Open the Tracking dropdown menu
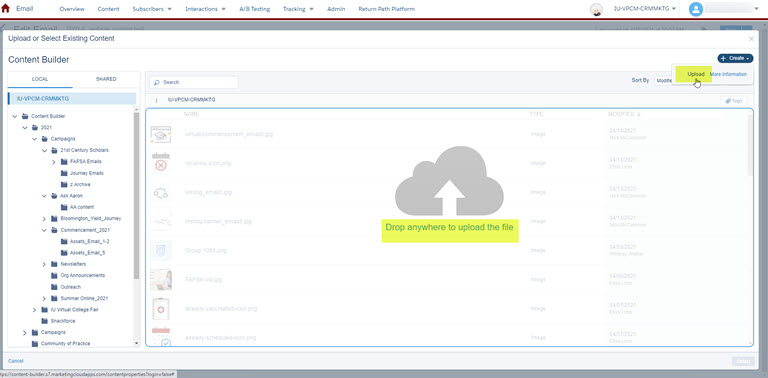Screen dimensions: 768x378 tap(298, 9)
